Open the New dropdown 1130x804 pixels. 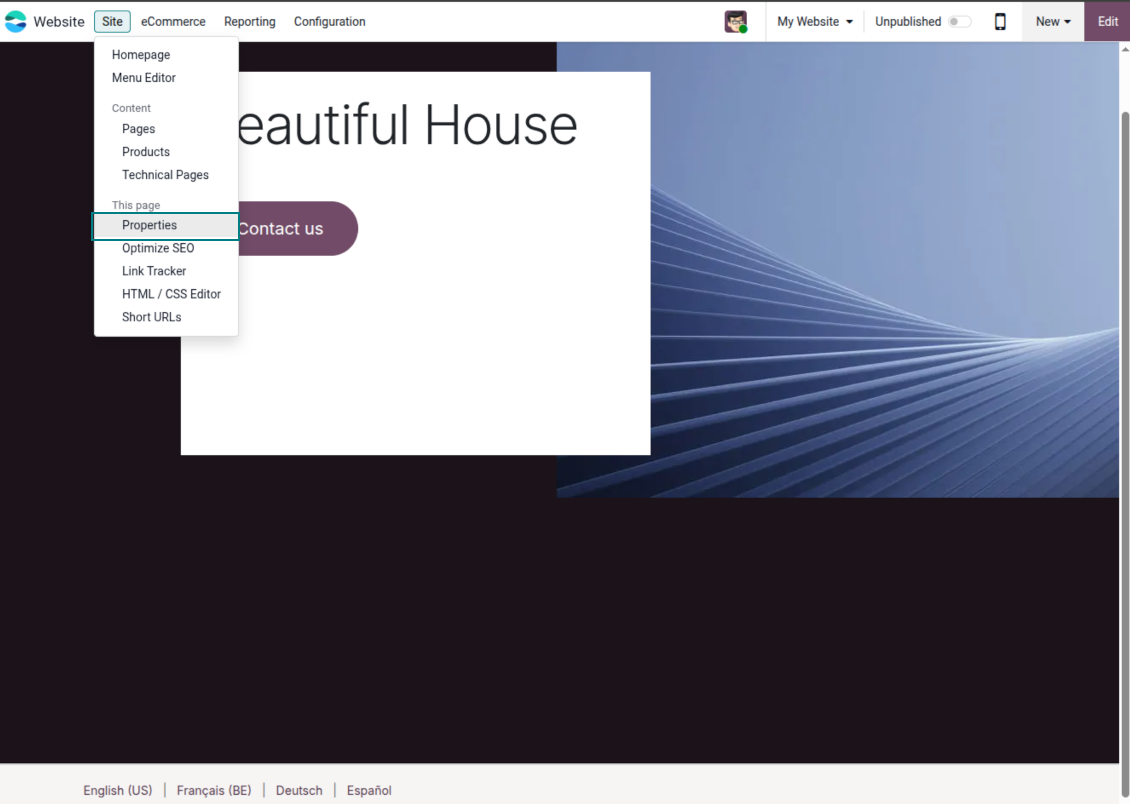pyautogui.click(x=1052, y=21)
